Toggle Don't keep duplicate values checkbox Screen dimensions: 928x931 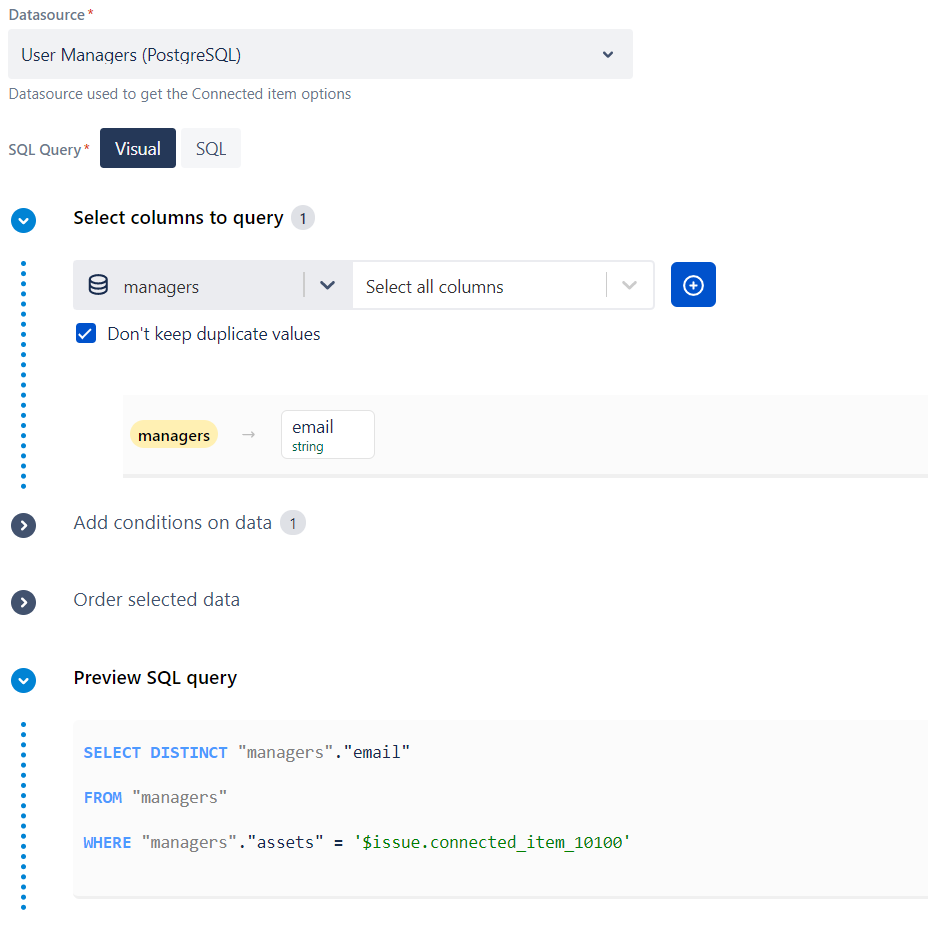86,334
